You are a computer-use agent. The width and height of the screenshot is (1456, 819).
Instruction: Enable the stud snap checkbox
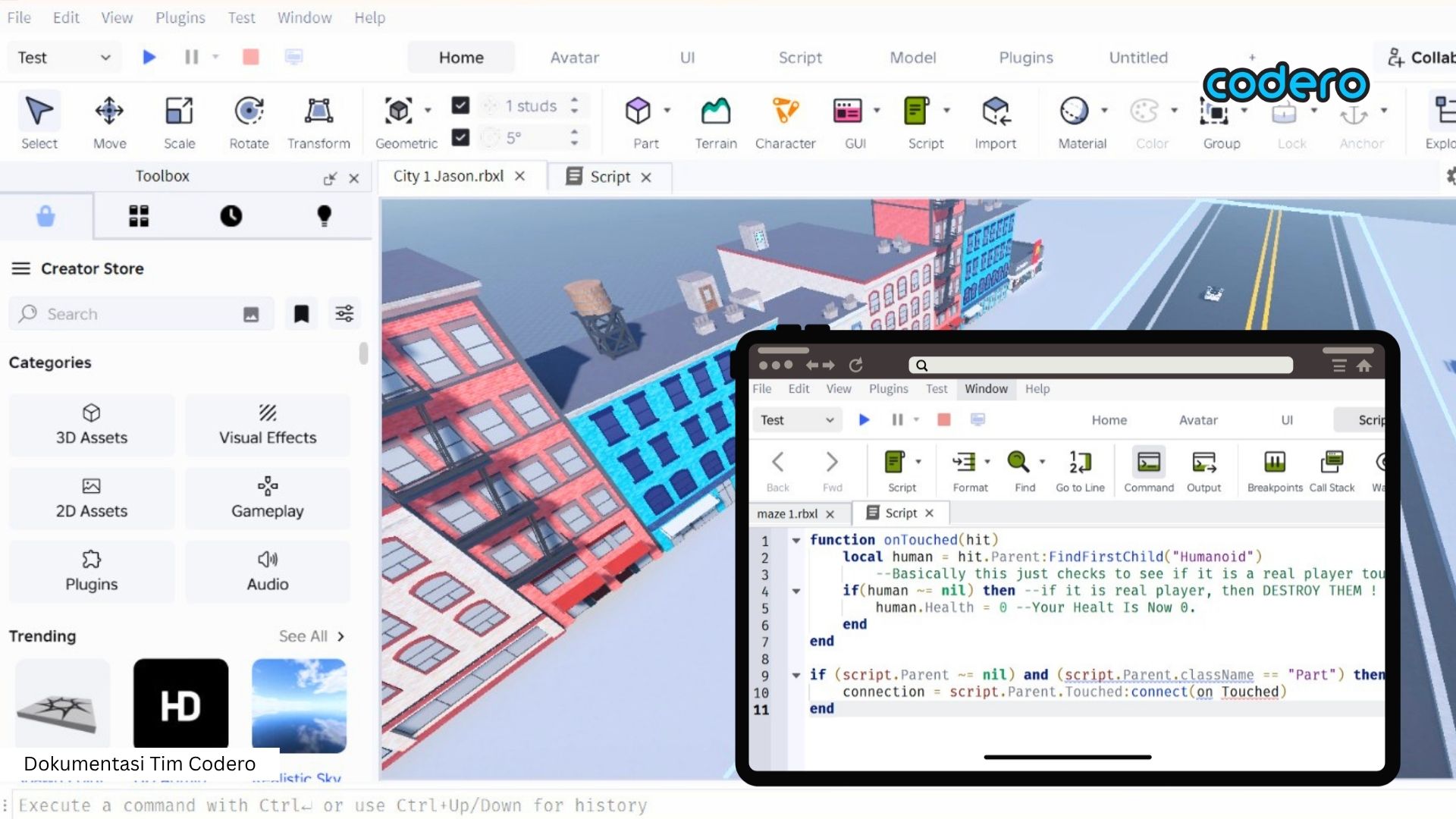click(460, 105)
